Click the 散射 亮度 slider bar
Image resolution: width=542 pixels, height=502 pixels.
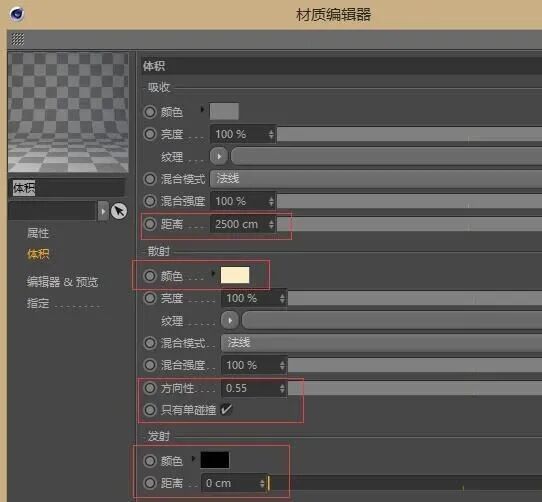point(415,298)
